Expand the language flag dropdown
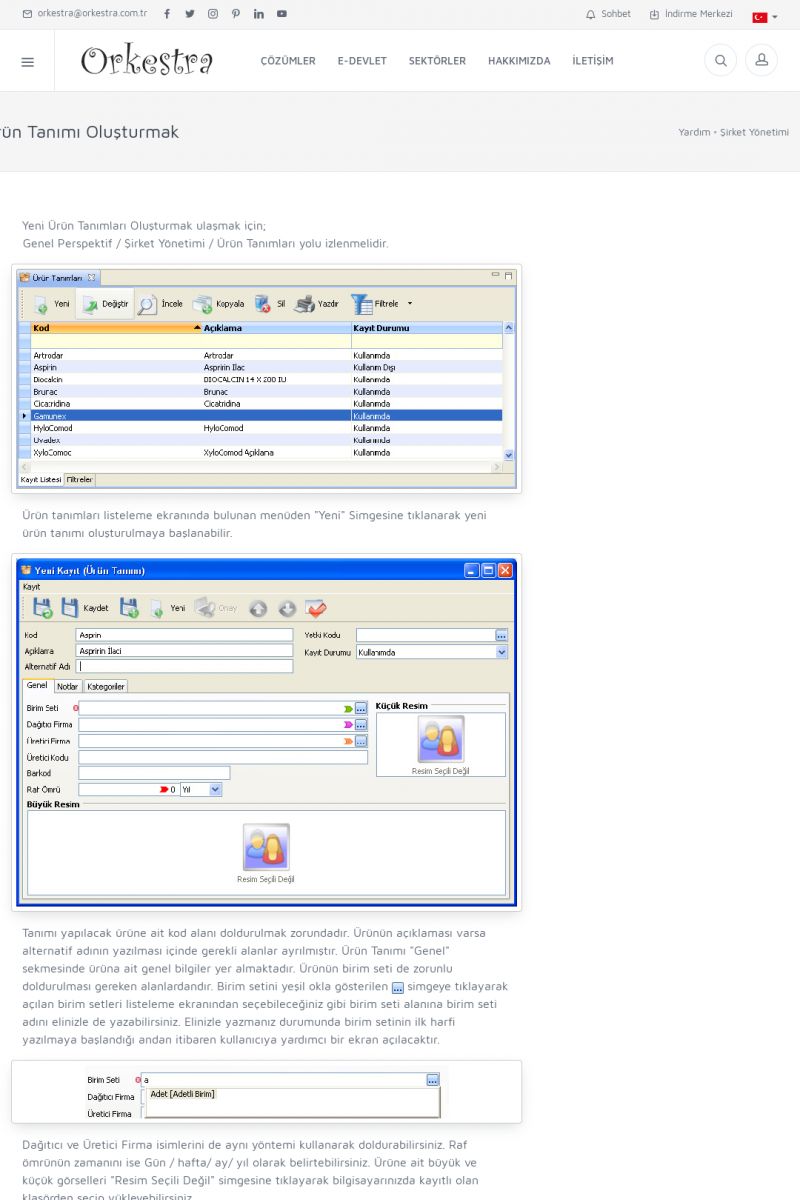Screen dimensions: 800x1200 point(765,17)
